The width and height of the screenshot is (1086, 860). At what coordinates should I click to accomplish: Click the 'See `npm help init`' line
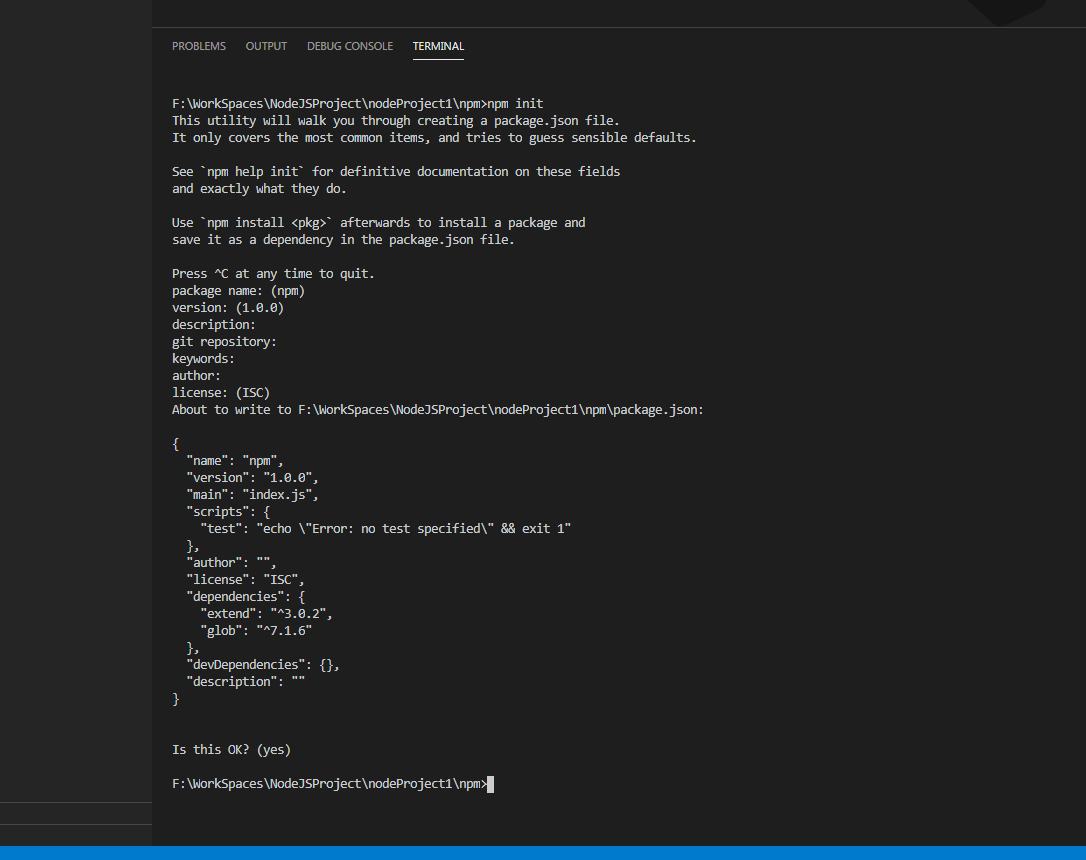tap(396, 172)
